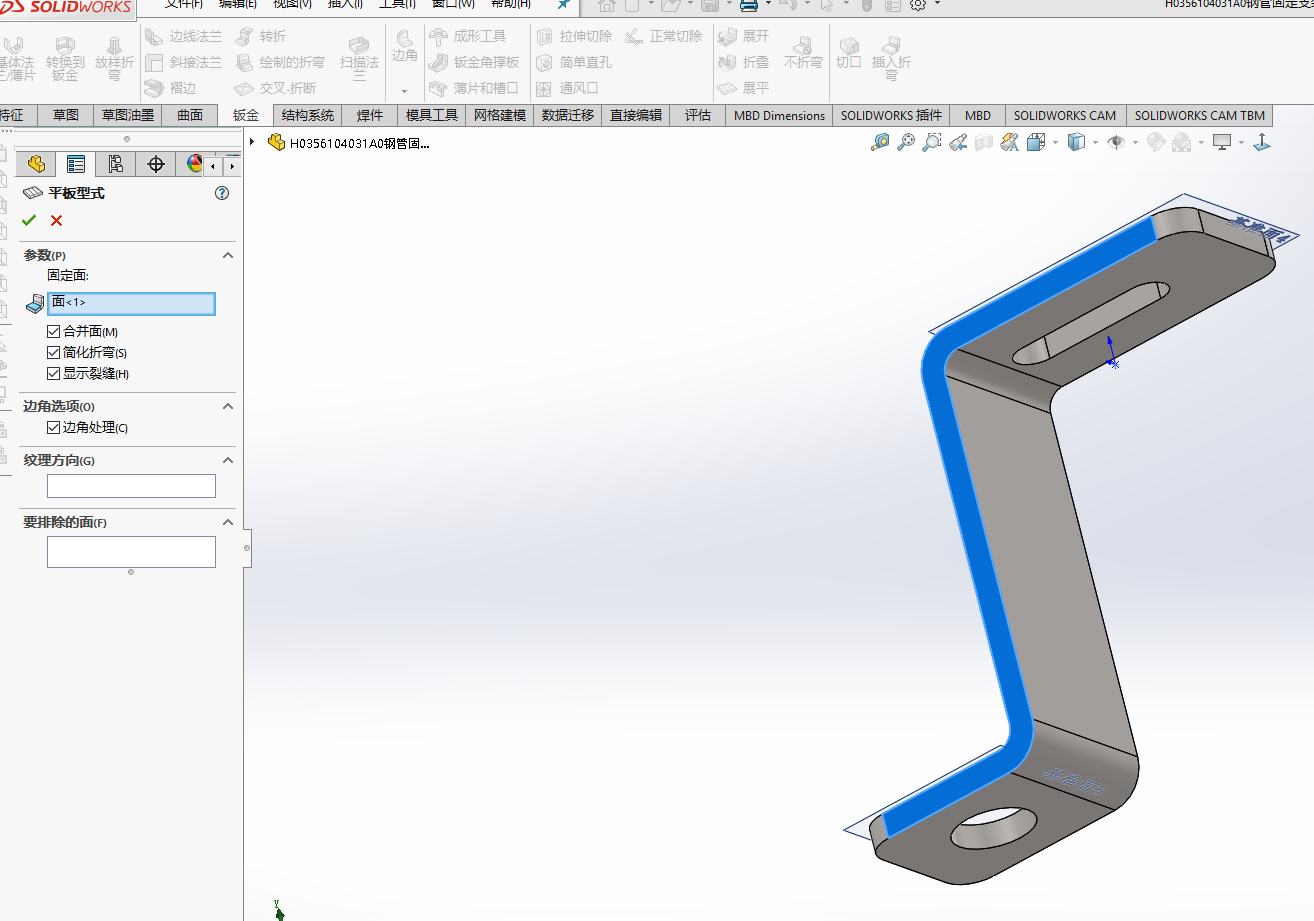Toggle the 简化折弯 checkbox
Image resolution: width=1314 pixels, height=921 pixels.
click(53, 352)
